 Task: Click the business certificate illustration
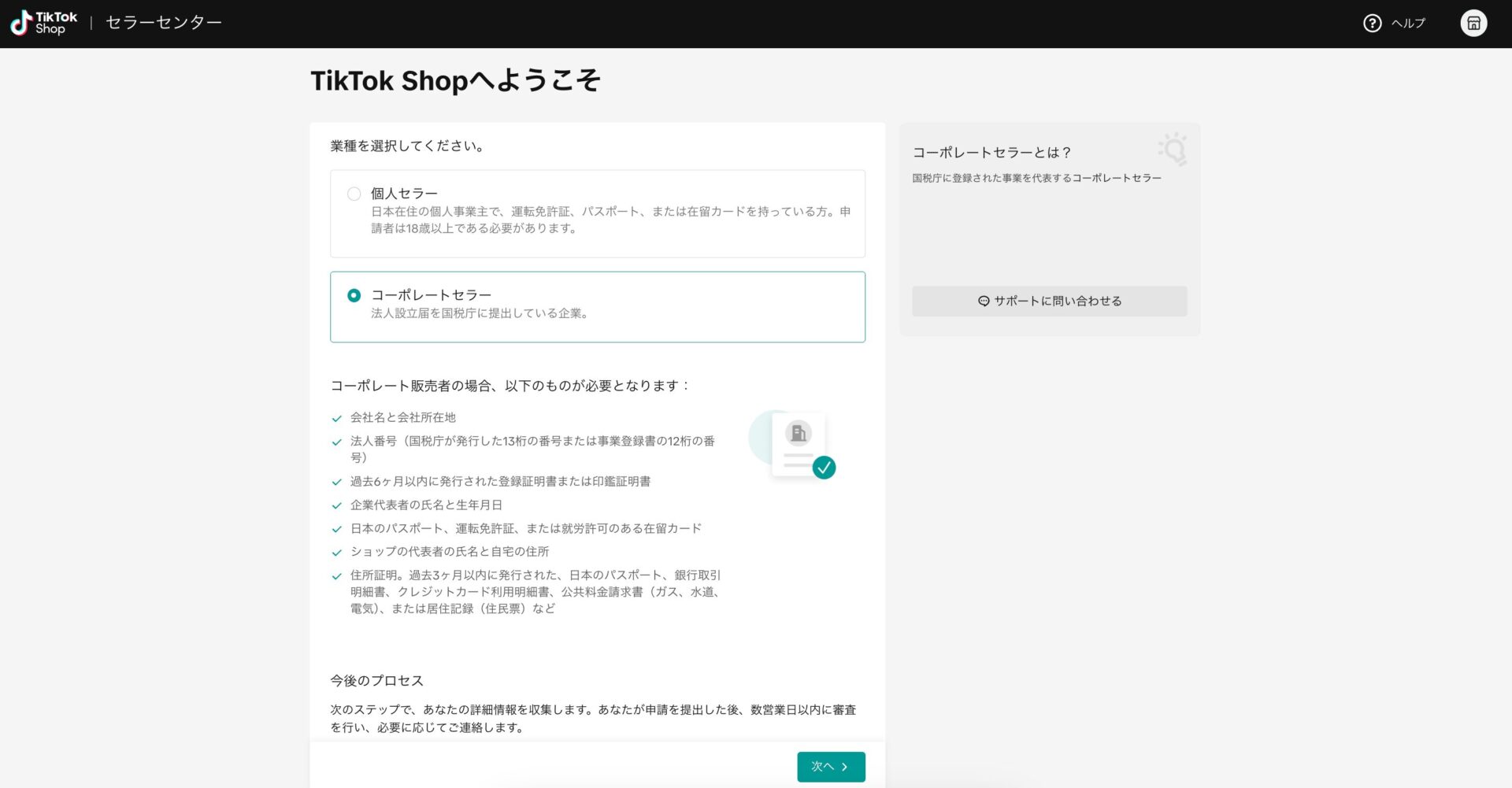pyautogui.click(x=799, y=441)
